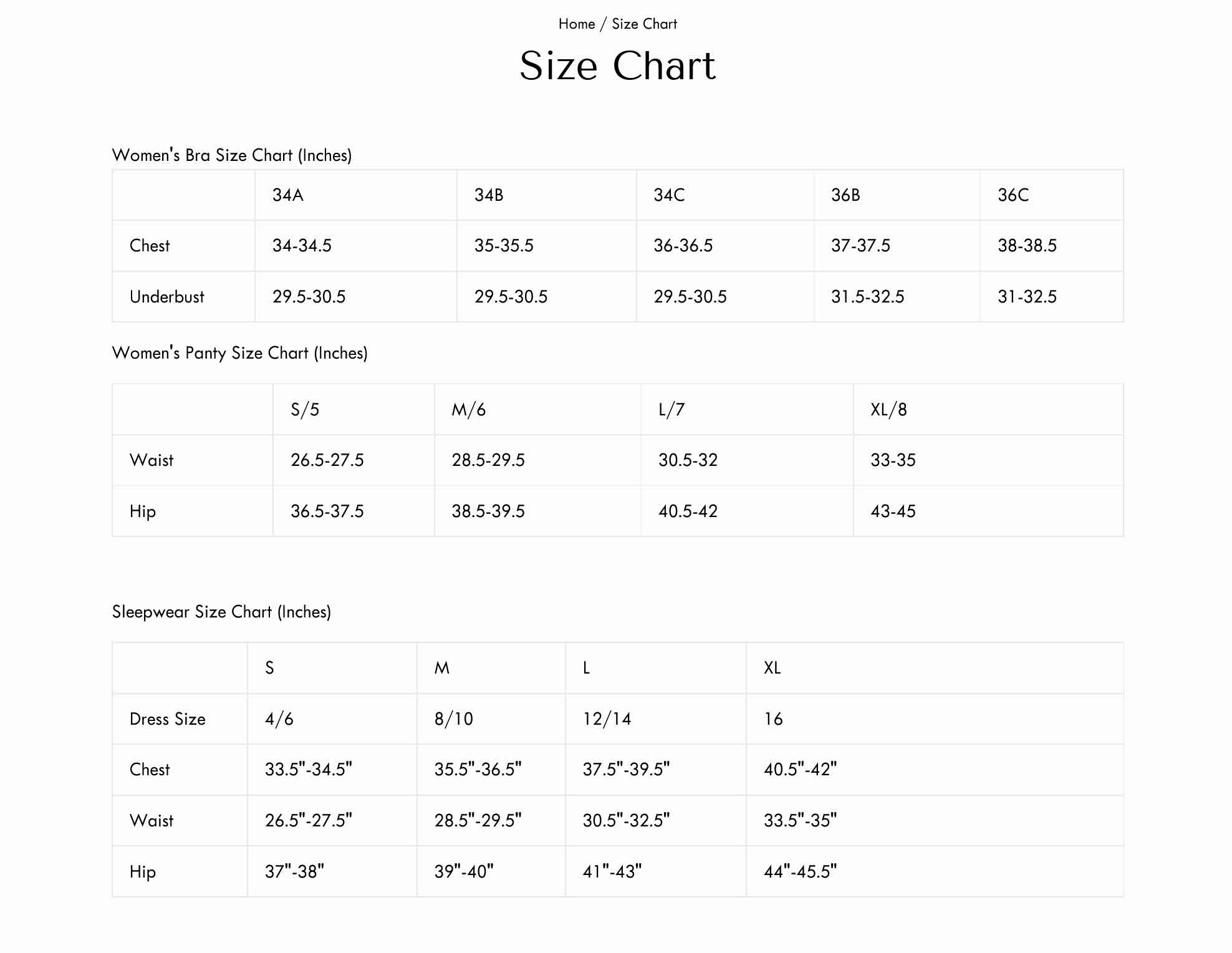Screen dimensions: 1232x953
Task: Click the sleepwear M chest value 35.5"-36.5"
Action: coord(478,770)
